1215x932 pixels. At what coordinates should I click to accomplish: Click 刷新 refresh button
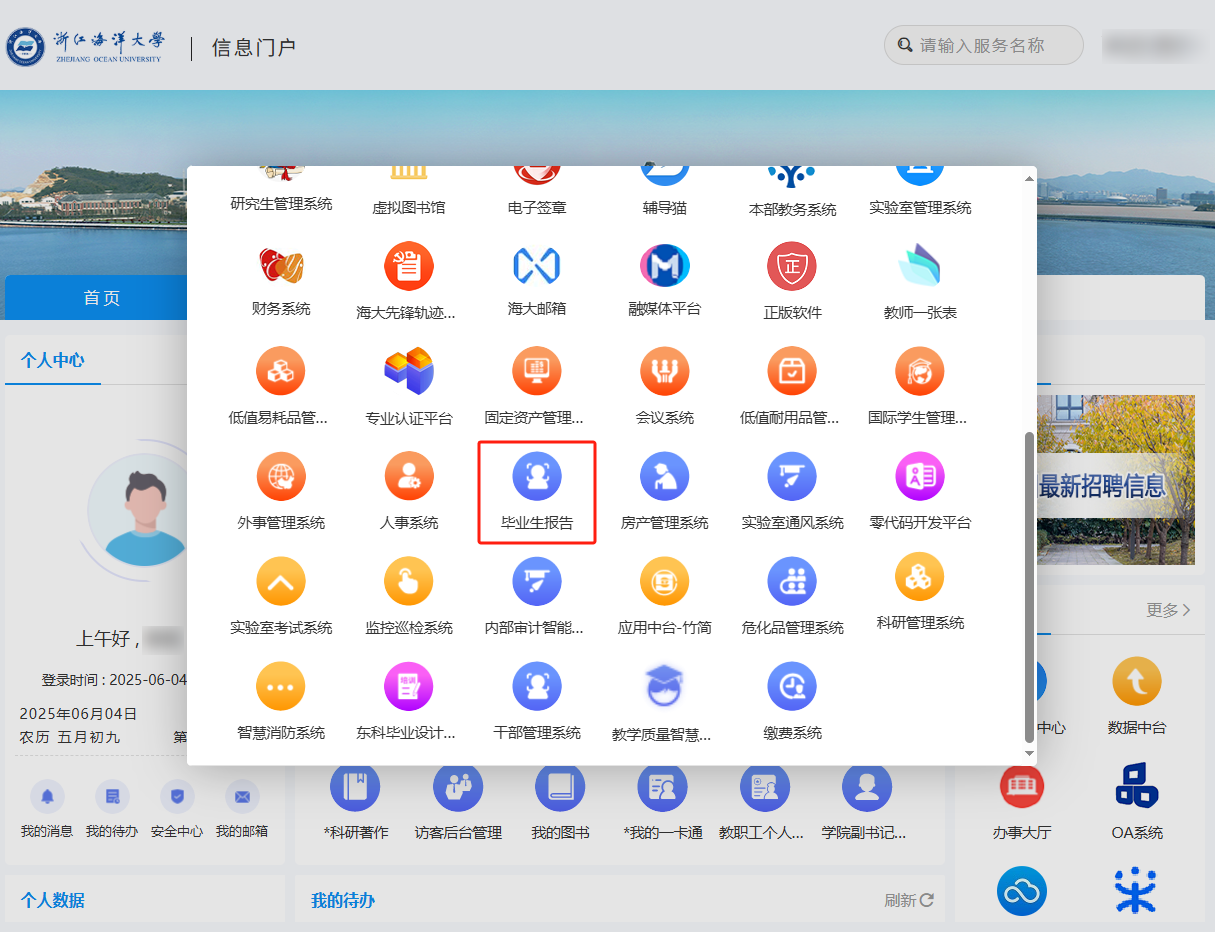(909, 900)
